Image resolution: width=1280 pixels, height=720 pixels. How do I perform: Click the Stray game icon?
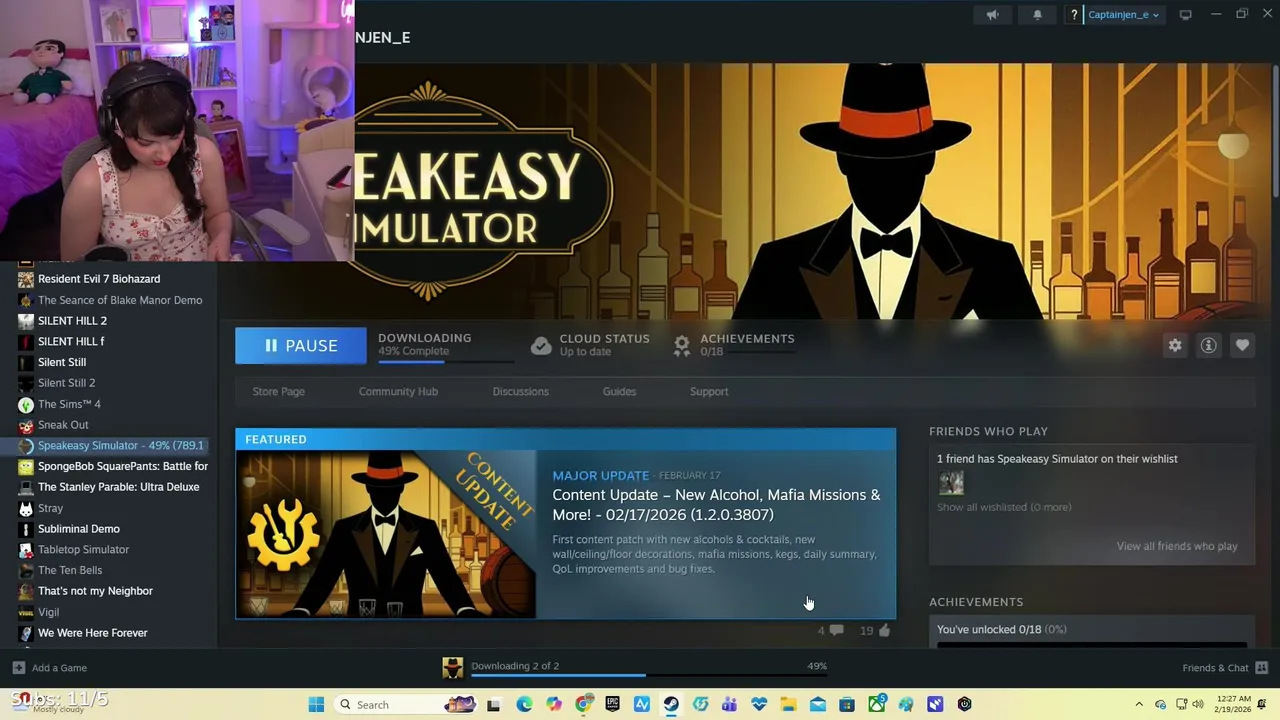click(26, 508)
